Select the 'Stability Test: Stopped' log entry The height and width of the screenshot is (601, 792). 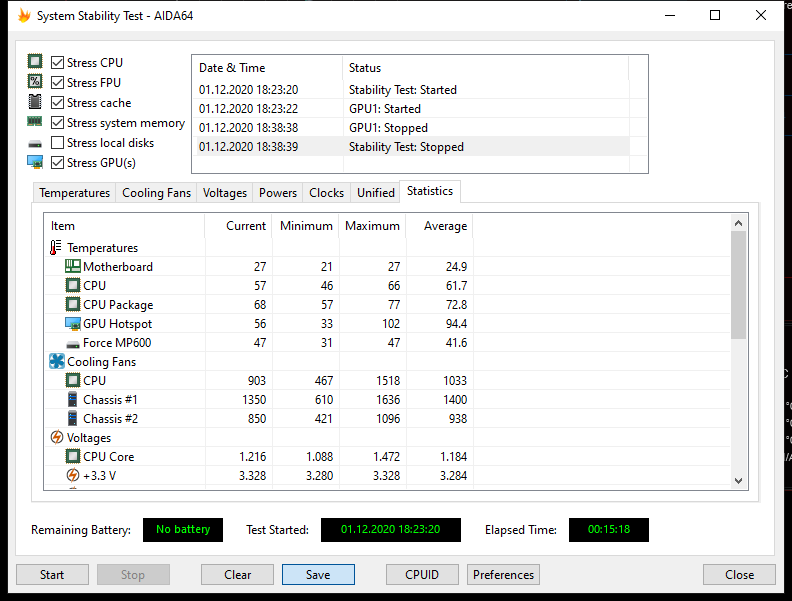click(x=411, y=147)
